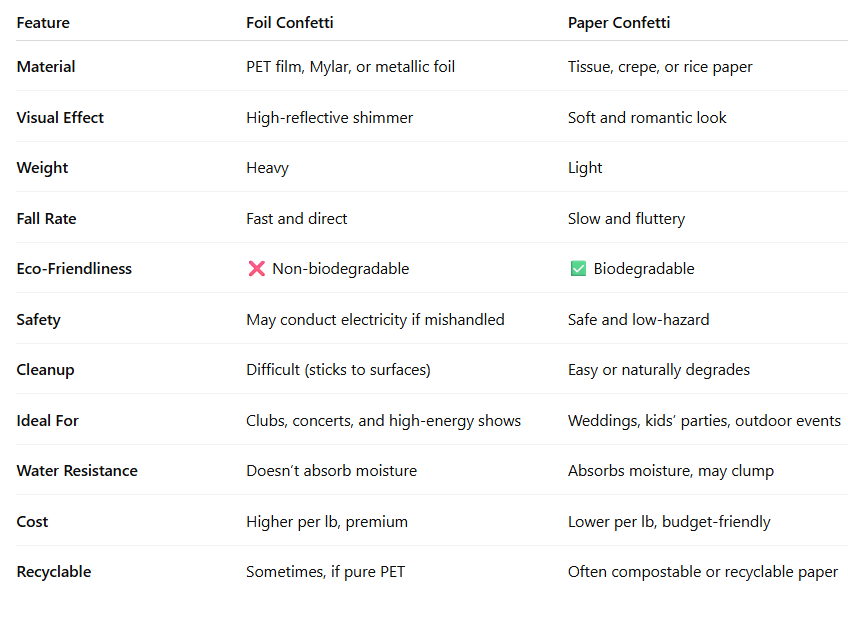
Task: Select the Foil Confetti column header
Action: 290,23
